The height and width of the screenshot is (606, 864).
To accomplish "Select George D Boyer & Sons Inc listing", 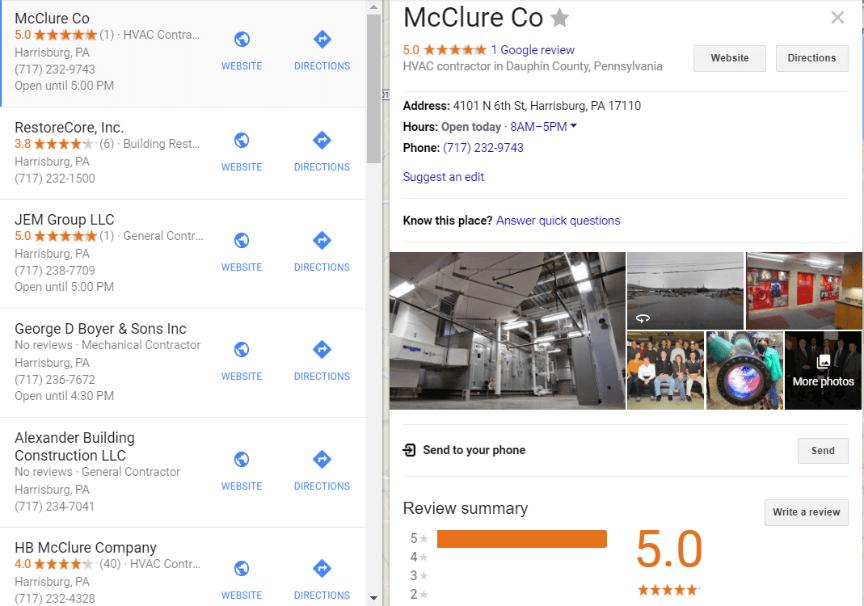I will tap(182, 363).
